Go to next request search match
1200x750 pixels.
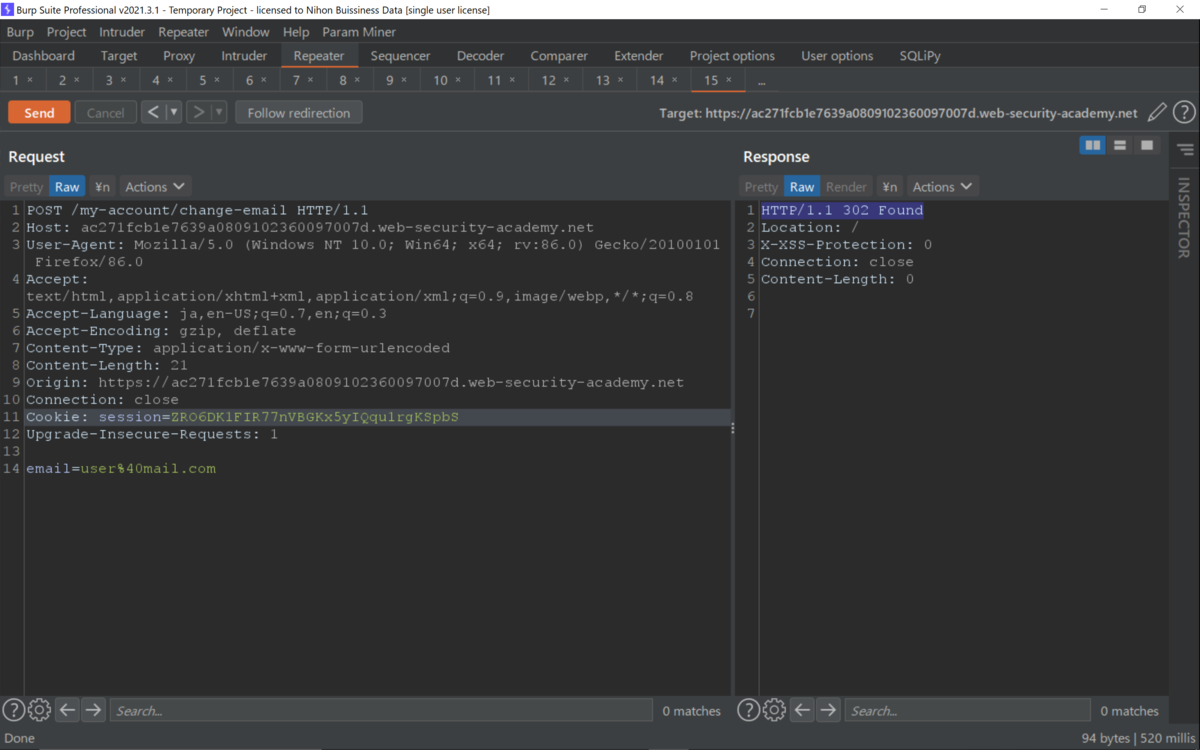[93, 710]
